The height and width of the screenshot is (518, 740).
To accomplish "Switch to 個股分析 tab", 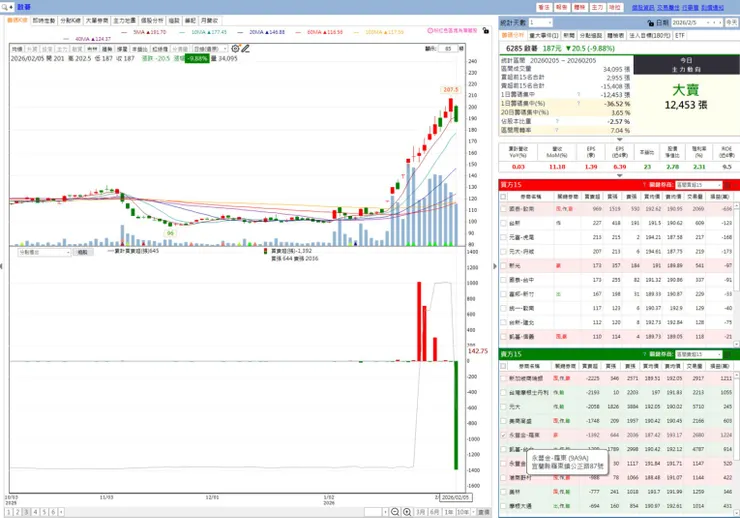I will pos(152,21).
